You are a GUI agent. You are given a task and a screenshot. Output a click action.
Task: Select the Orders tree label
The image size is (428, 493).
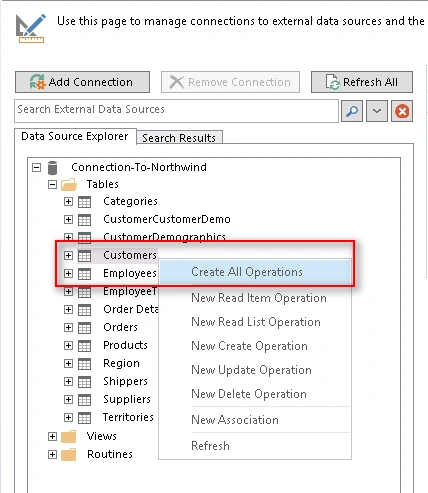[120, 327]
